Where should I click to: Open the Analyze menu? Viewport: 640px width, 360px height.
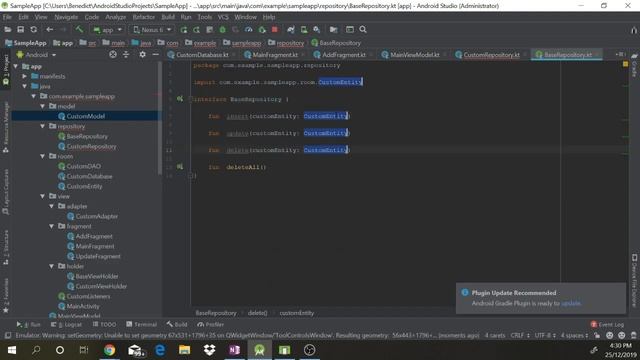pos(116,17)
